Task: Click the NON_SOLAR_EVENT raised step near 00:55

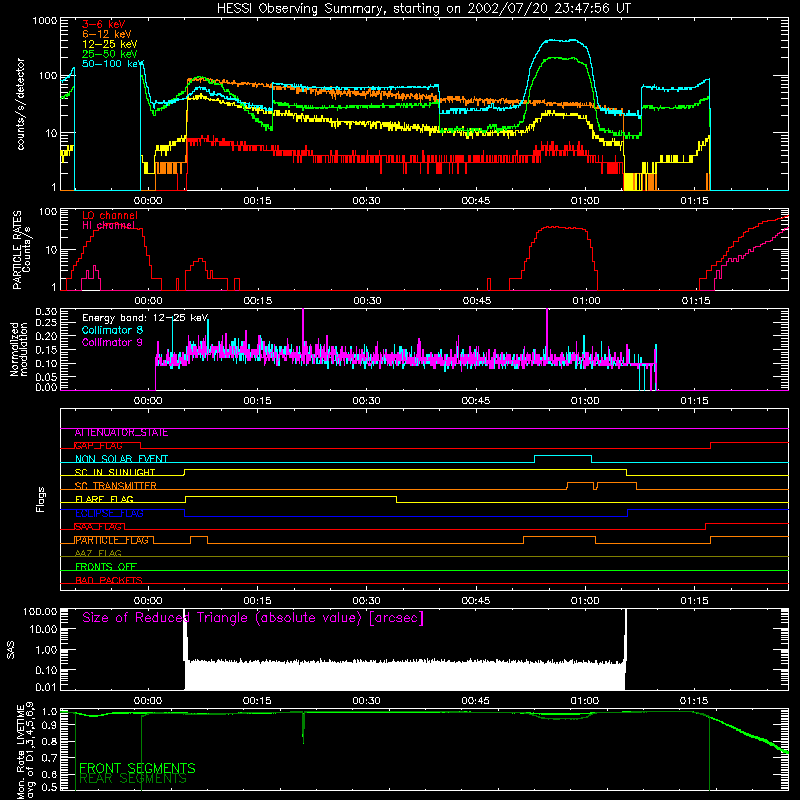Action: point(563,456)
